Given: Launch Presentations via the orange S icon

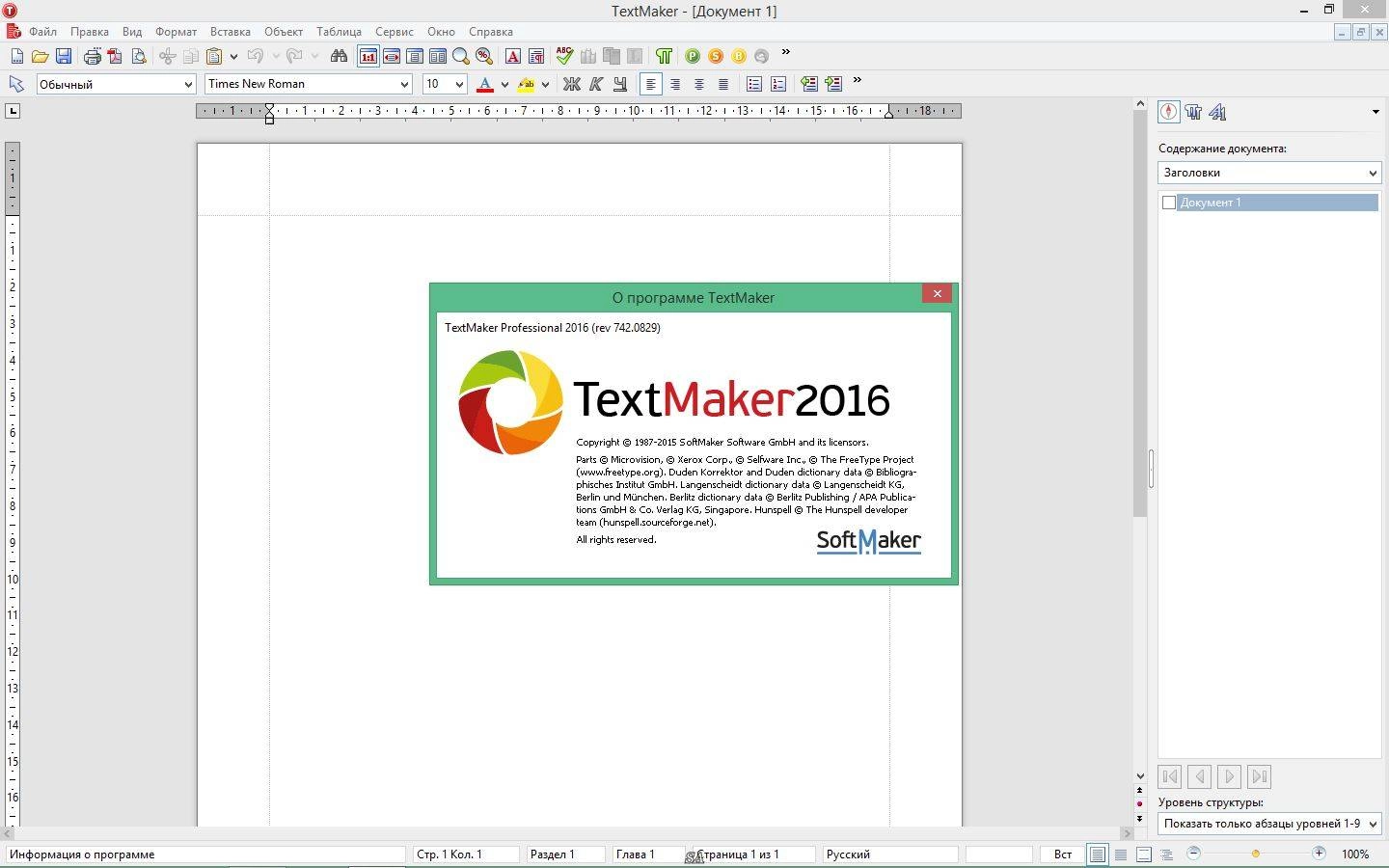Looking at the screenshot, I should click(716, 56).
